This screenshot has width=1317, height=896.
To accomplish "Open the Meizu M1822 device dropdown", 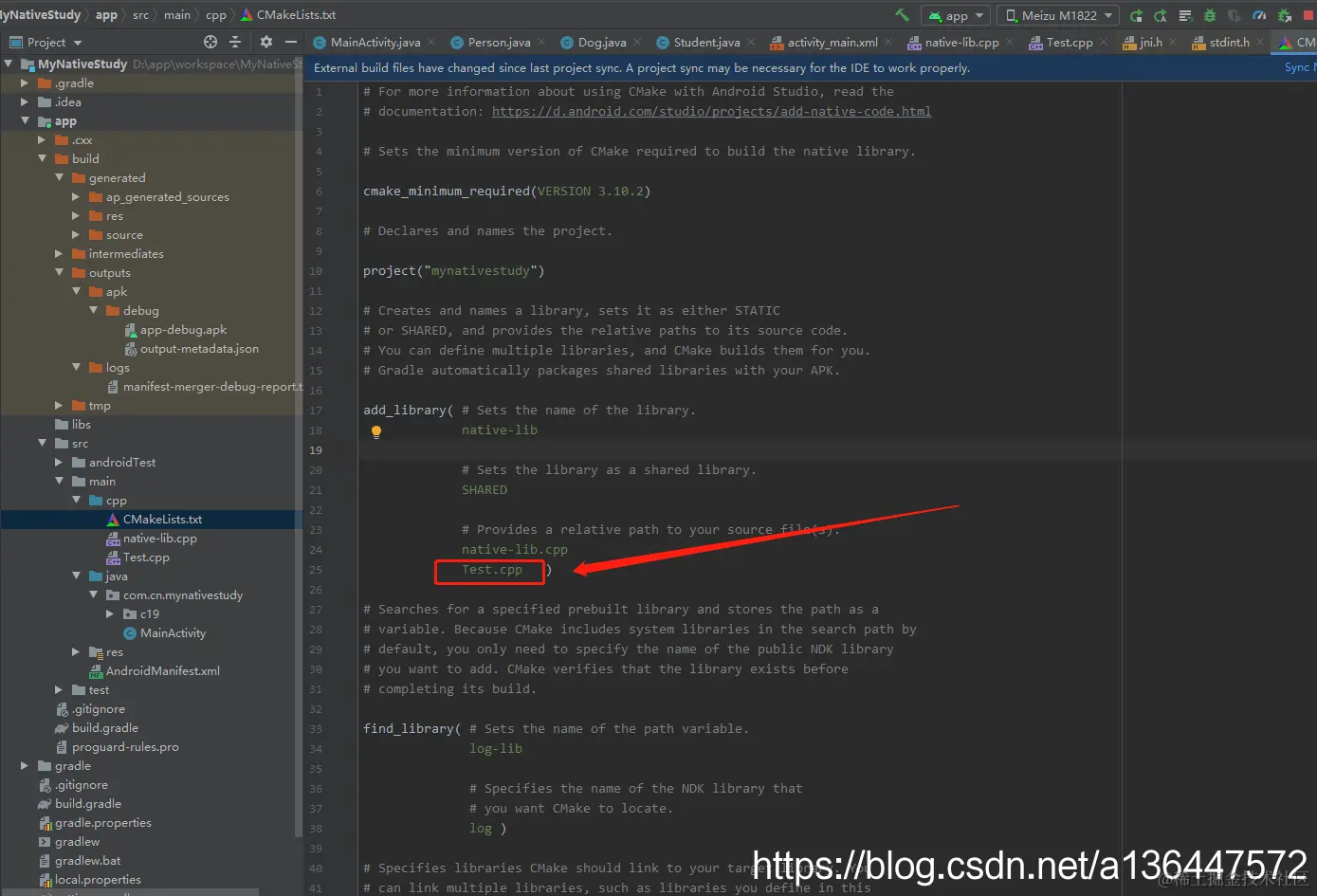I will pos(1058,15).
